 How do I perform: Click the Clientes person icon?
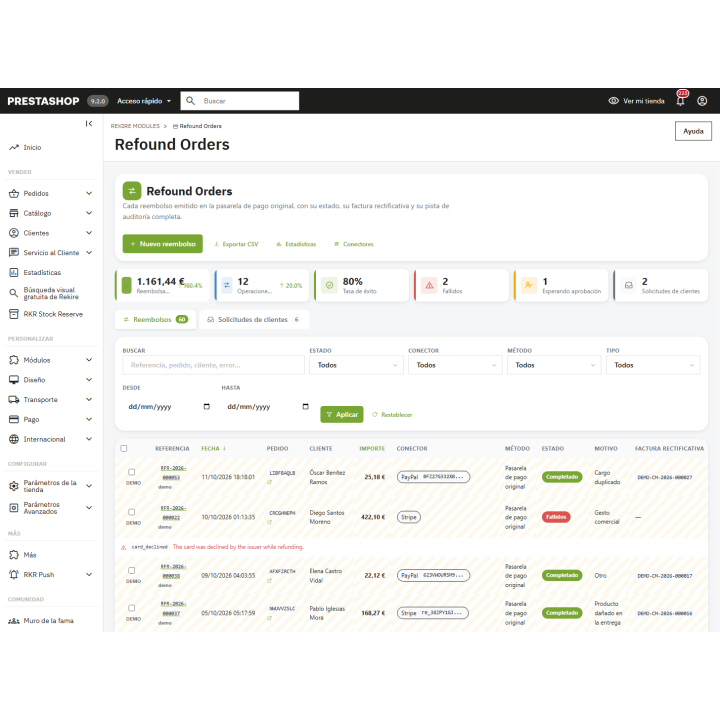(x=14, y=233)
